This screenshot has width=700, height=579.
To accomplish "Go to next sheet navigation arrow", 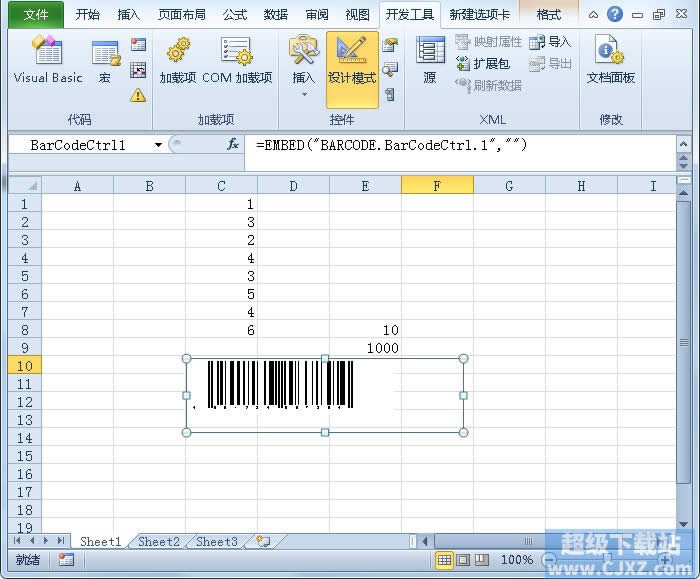I will [46, 541].
